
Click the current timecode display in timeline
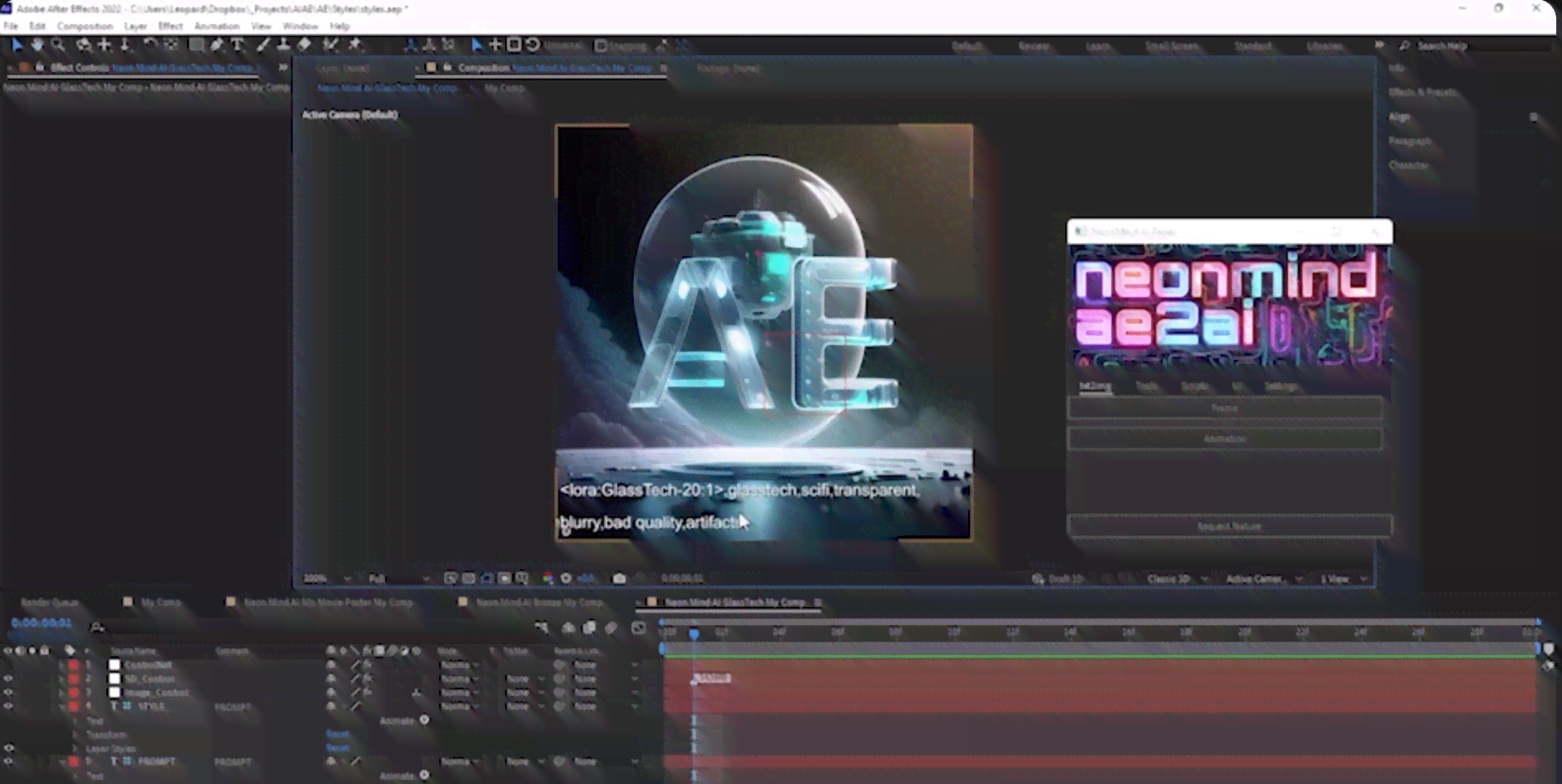41,623
